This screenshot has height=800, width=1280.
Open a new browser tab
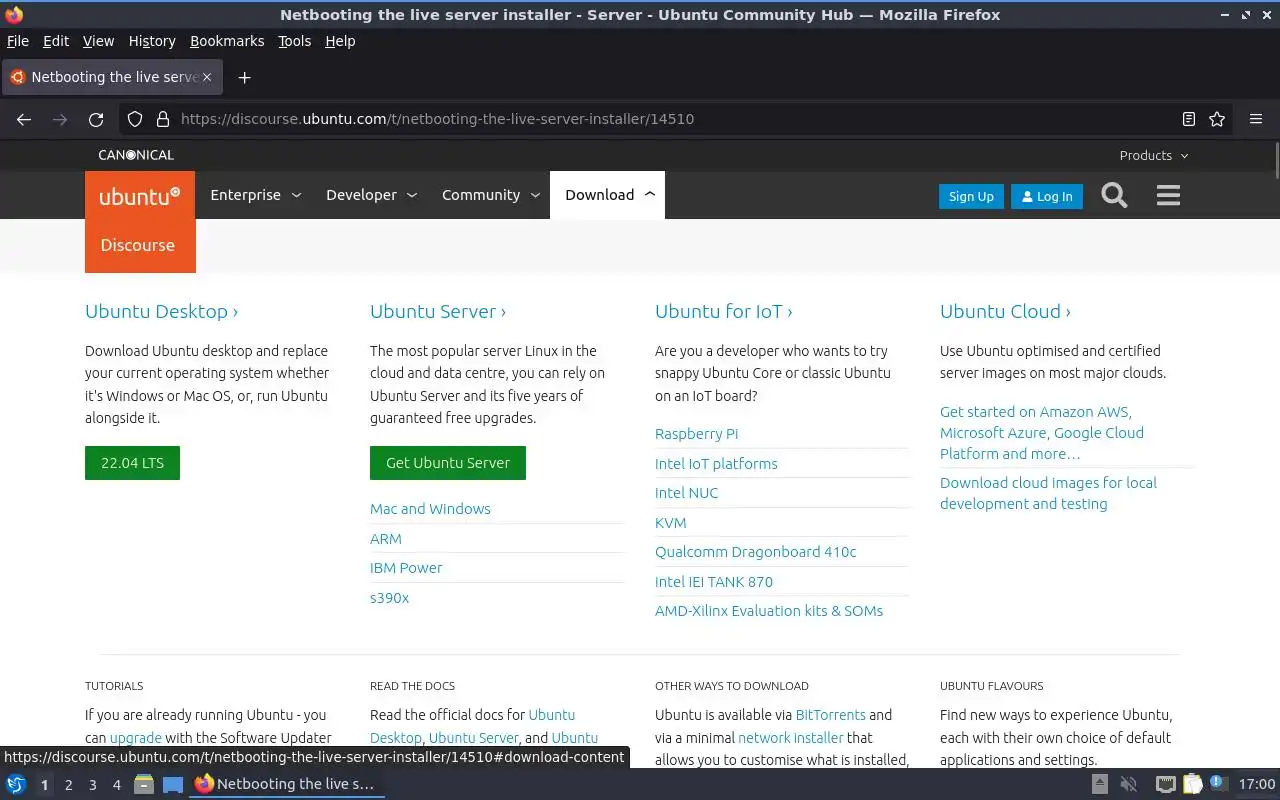244,77
